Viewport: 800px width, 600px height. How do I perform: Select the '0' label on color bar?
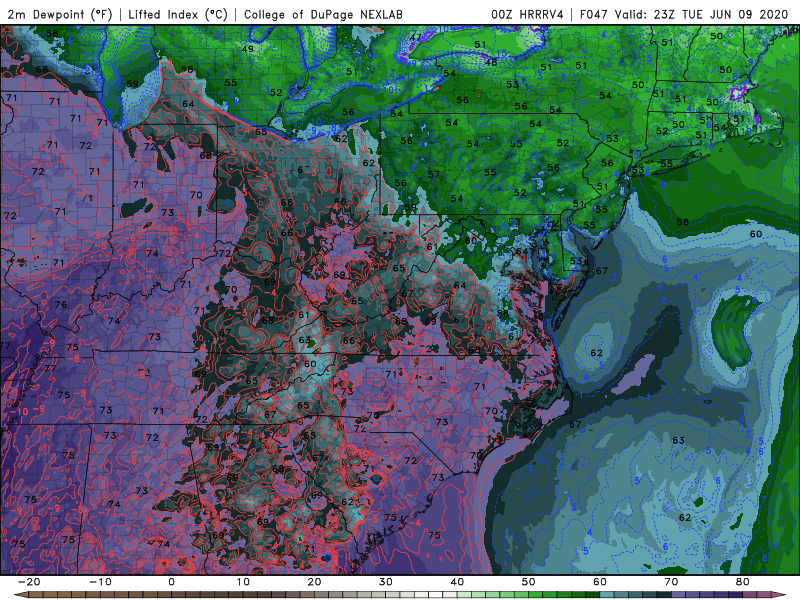171,582
